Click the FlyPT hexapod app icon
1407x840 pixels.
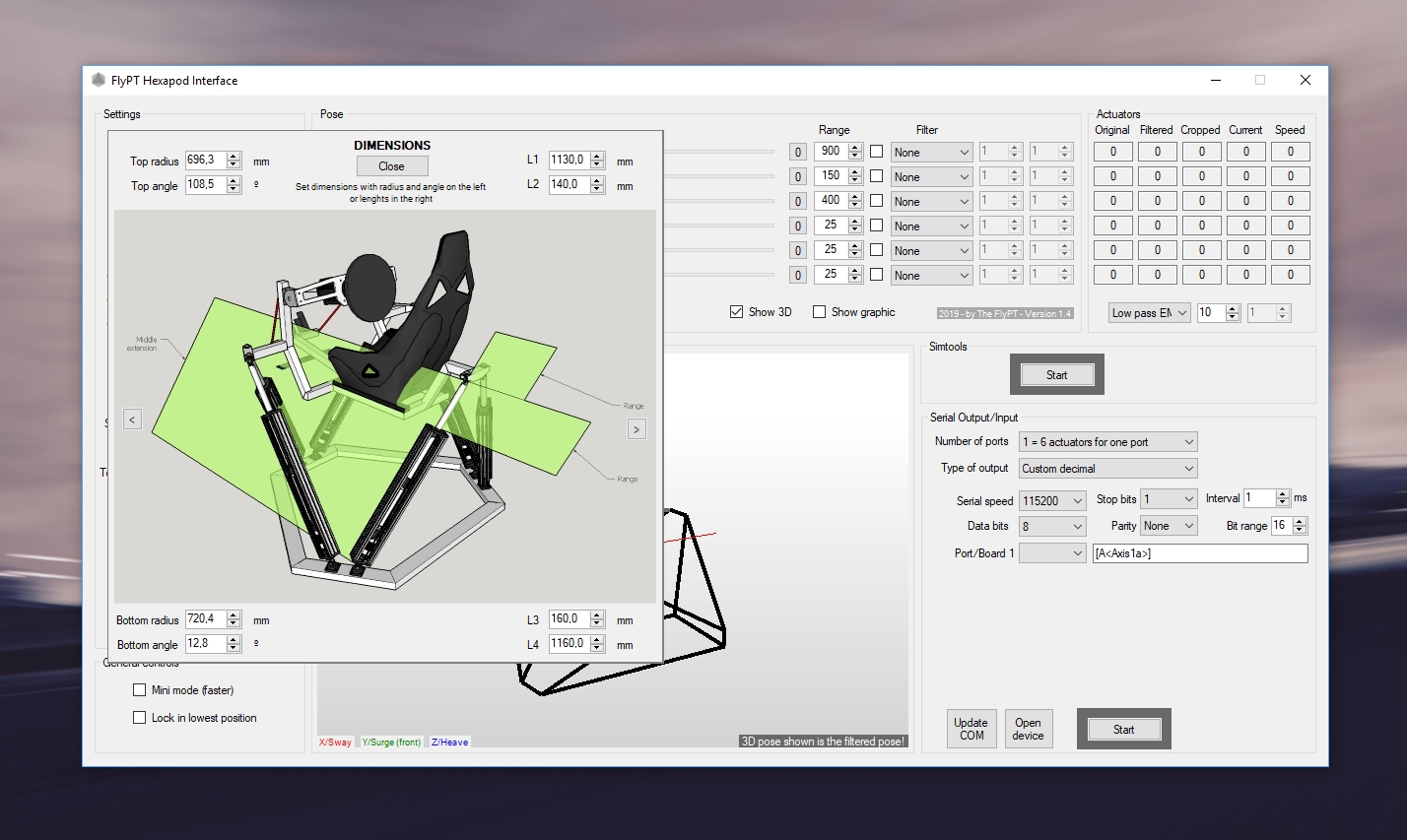tap(99, 81)
